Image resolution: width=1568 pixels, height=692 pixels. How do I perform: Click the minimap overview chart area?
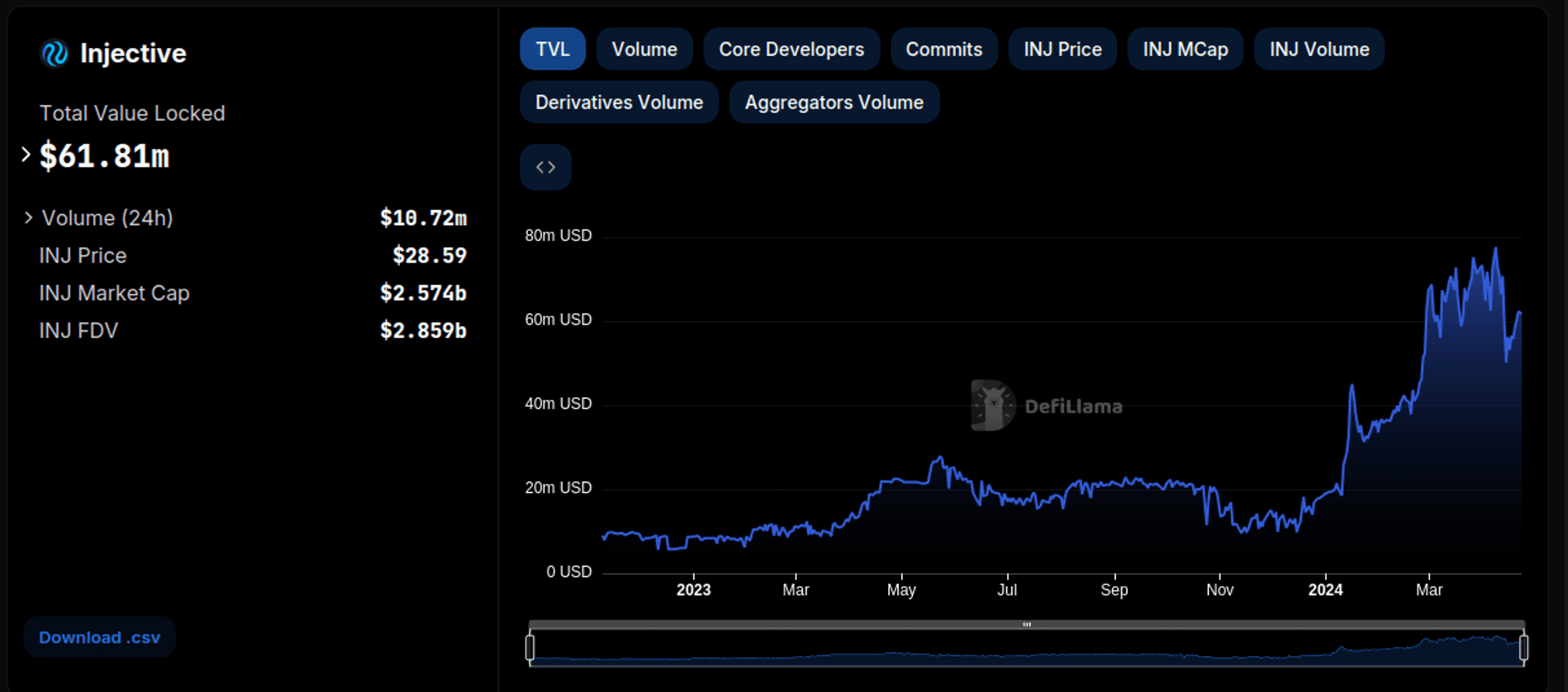point(1027,648)
